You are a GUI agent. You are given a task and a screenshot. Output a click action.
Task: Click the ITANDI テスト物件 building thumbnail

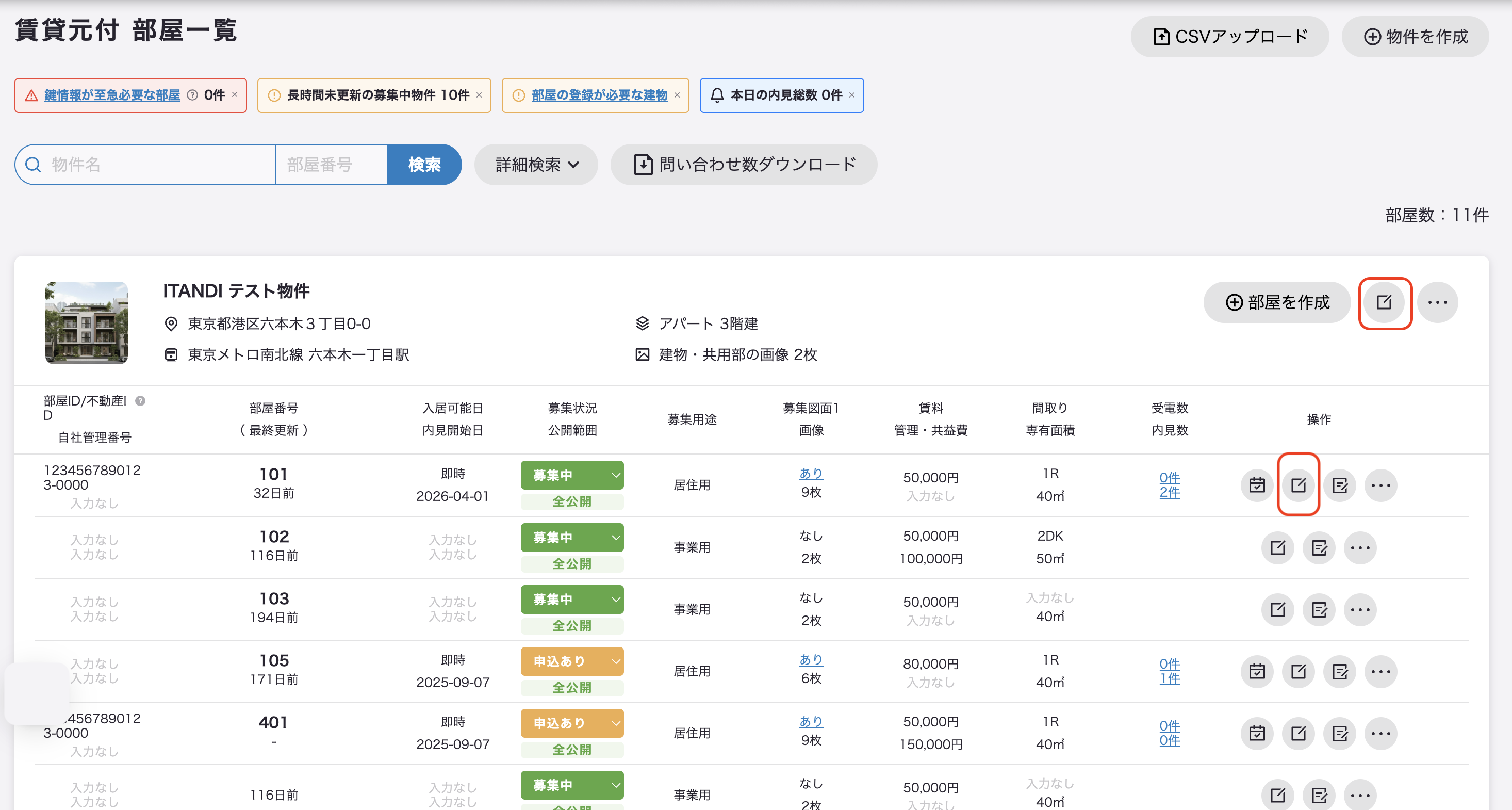pos(86,322)
